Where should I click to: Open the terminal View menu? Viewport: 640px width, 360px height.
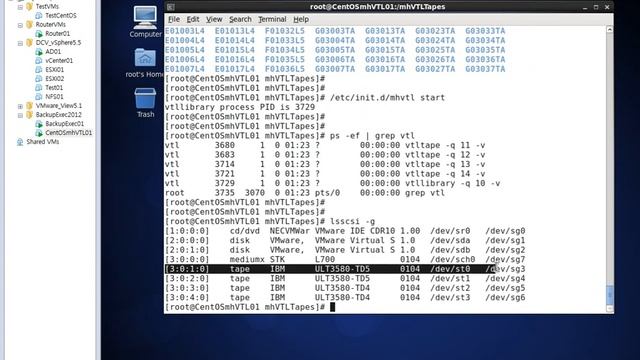[x=214, y=19]
